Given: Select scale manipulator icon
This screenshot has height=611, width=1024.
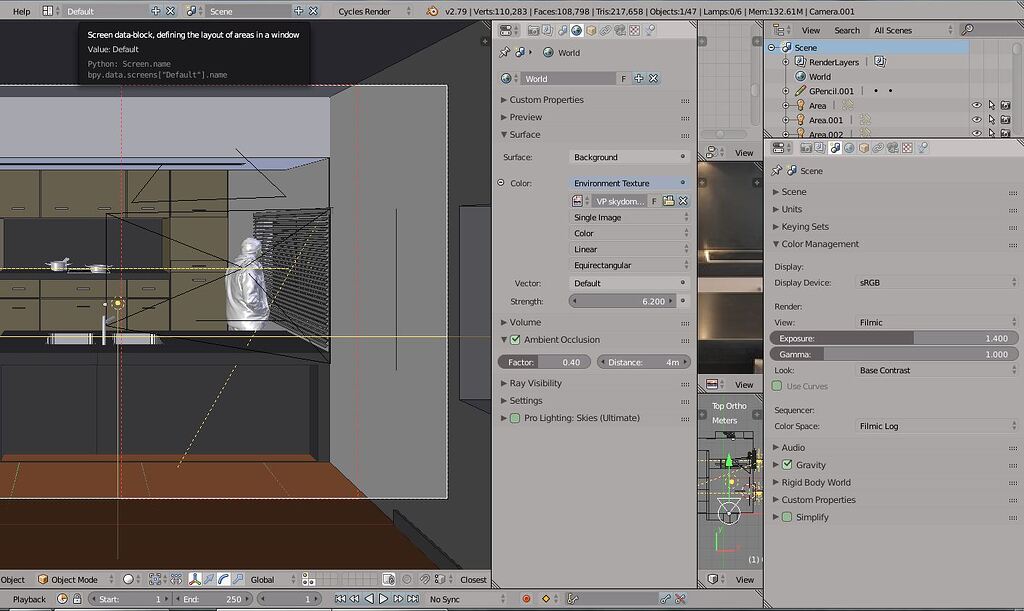Looking at the screenshot, I should pos(238,579).
